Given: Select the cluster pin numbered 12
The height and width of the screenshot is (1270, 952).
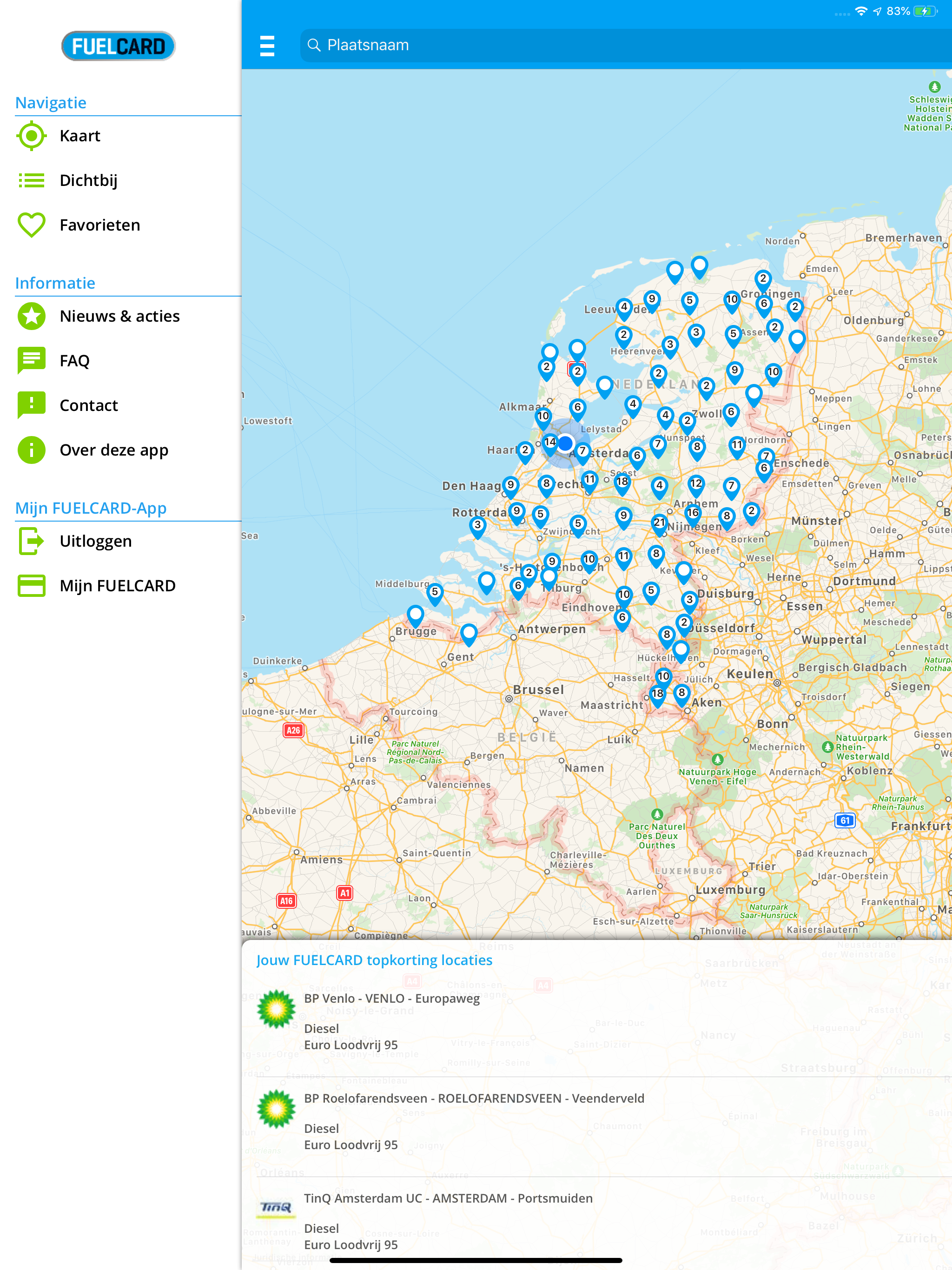Looking at the screenshot, I should (696, 486).
